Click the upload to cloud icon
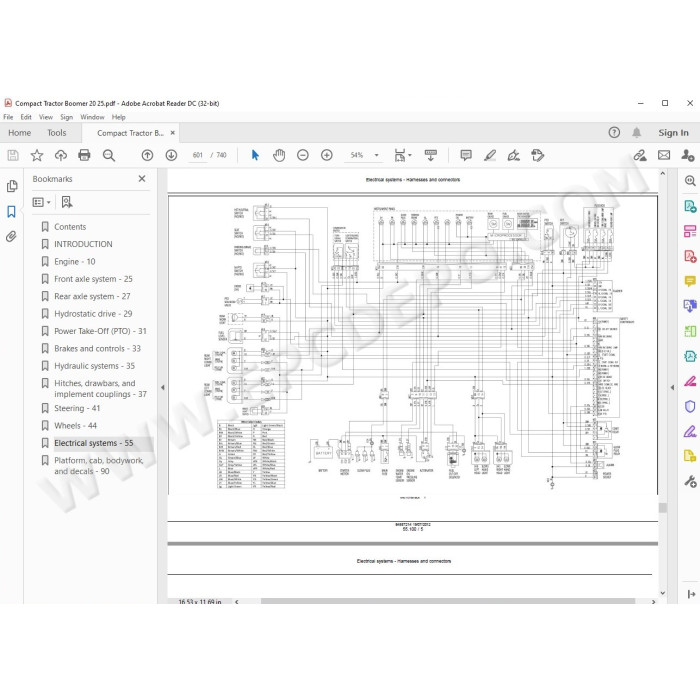 pyautogui.click(x=61, y=155)
